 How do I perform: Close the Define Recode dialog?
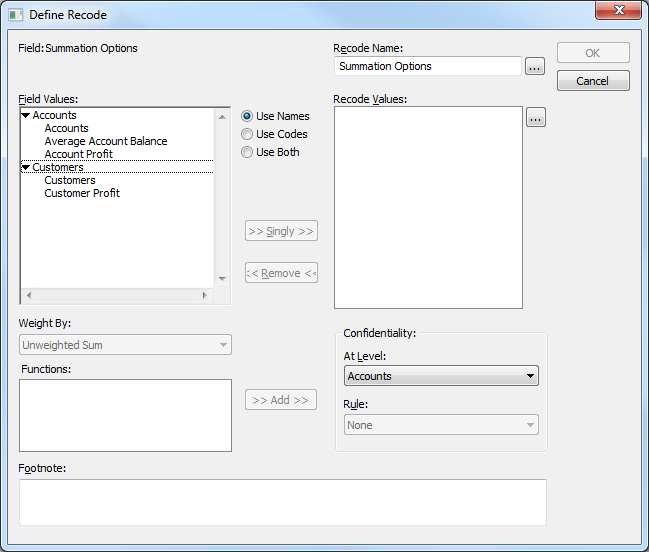(618, 12)
